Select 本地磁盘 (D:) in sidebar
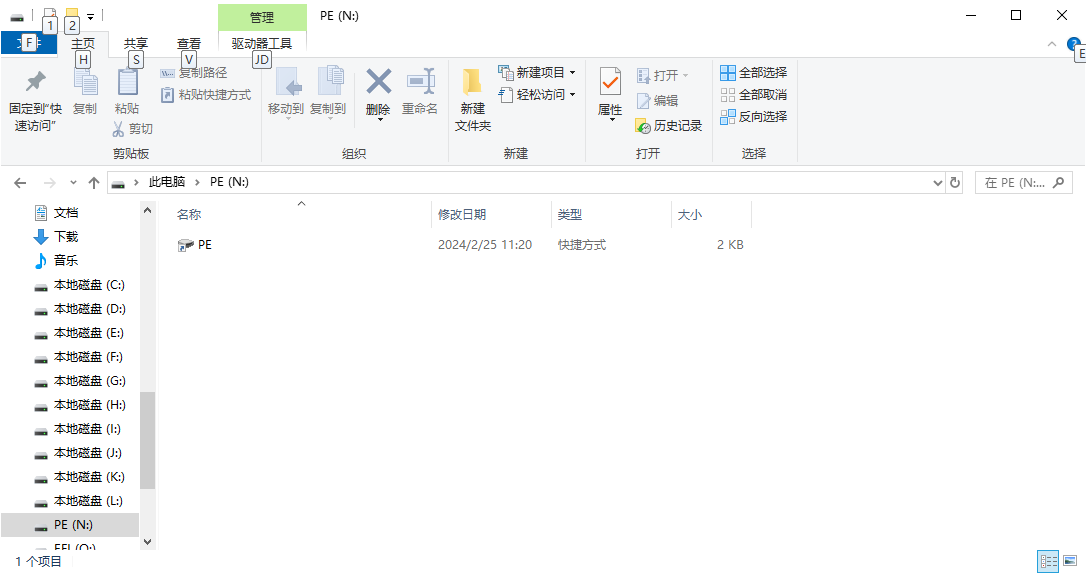1086x574 pixels. click(x=80, y=309)
